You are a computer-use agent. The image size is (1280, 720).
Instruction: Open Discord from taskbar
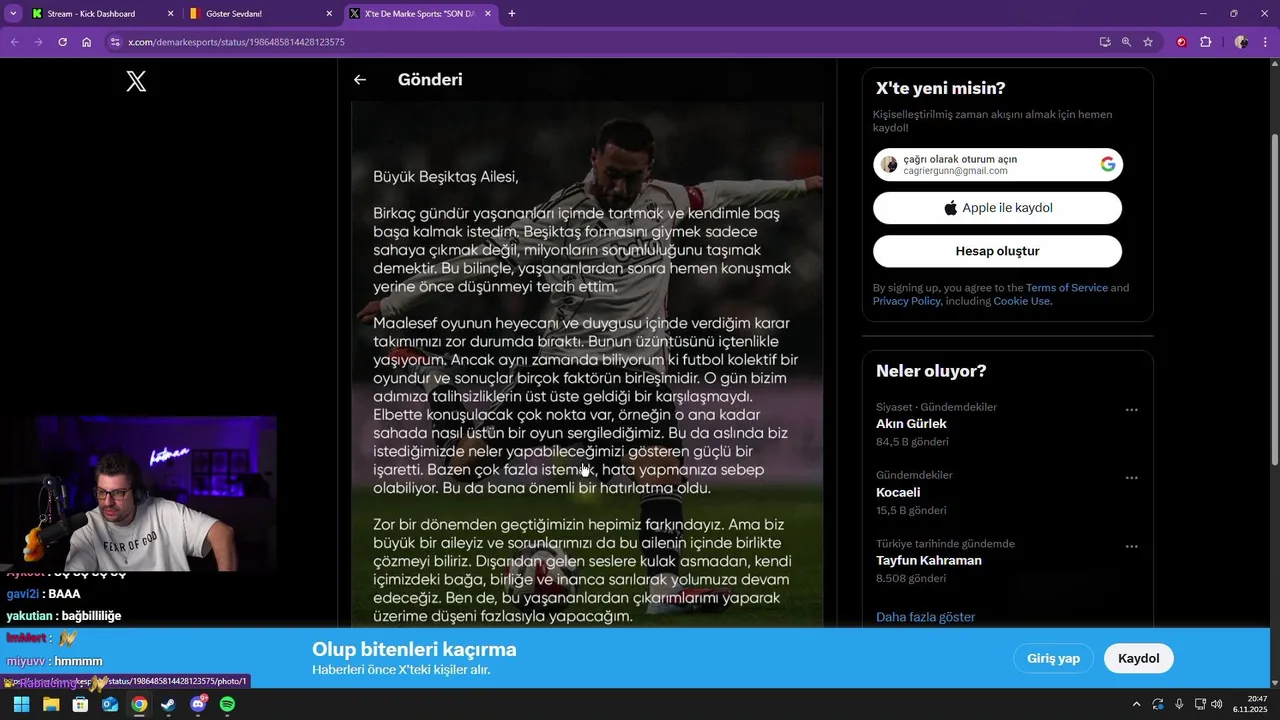tap(198, 704)
